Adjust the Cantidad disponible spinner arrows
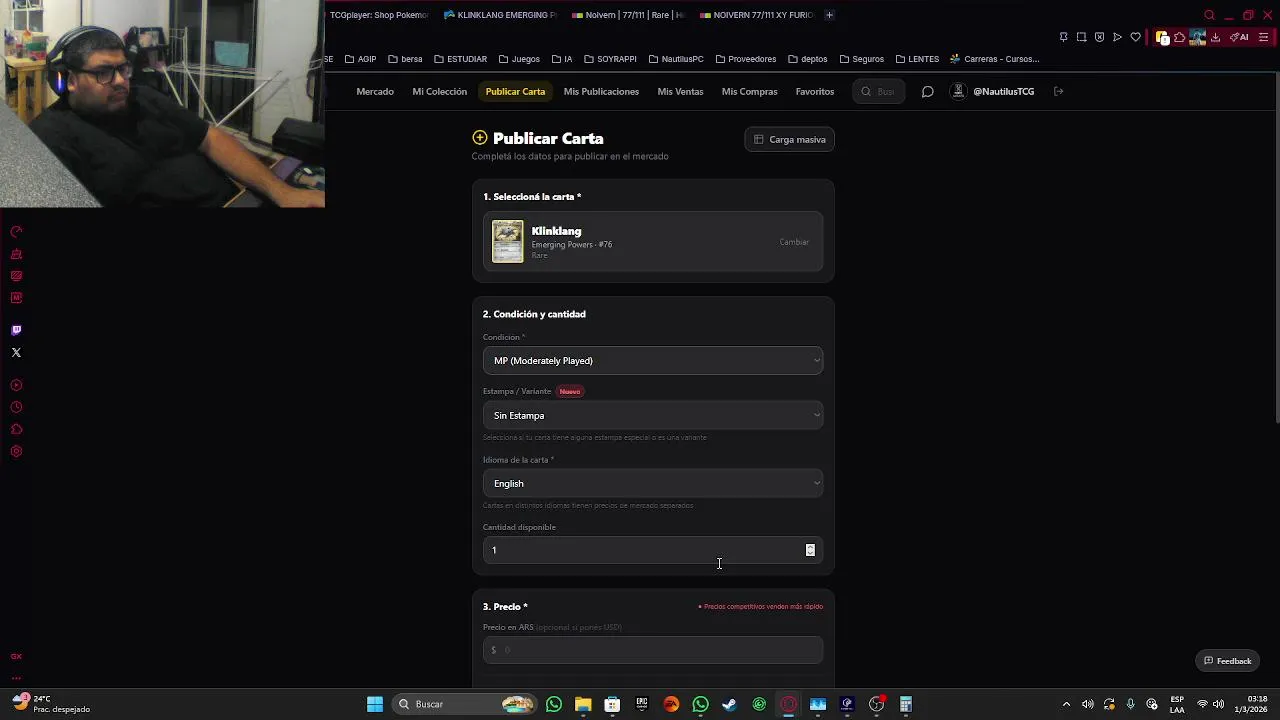 tap(810, 550)
